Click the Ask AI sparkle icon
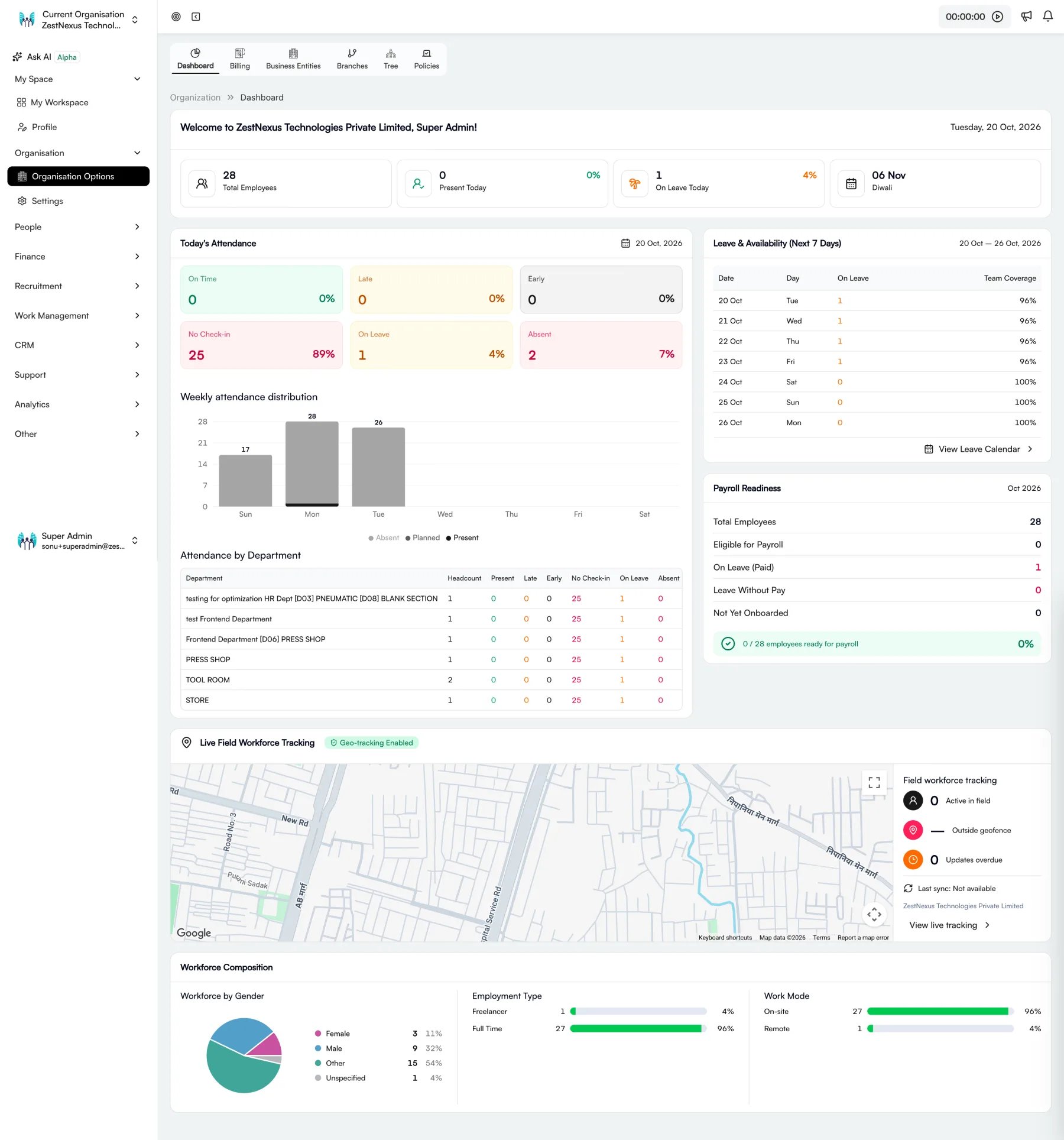1064x1140 pixels. [x=17, y=57]
